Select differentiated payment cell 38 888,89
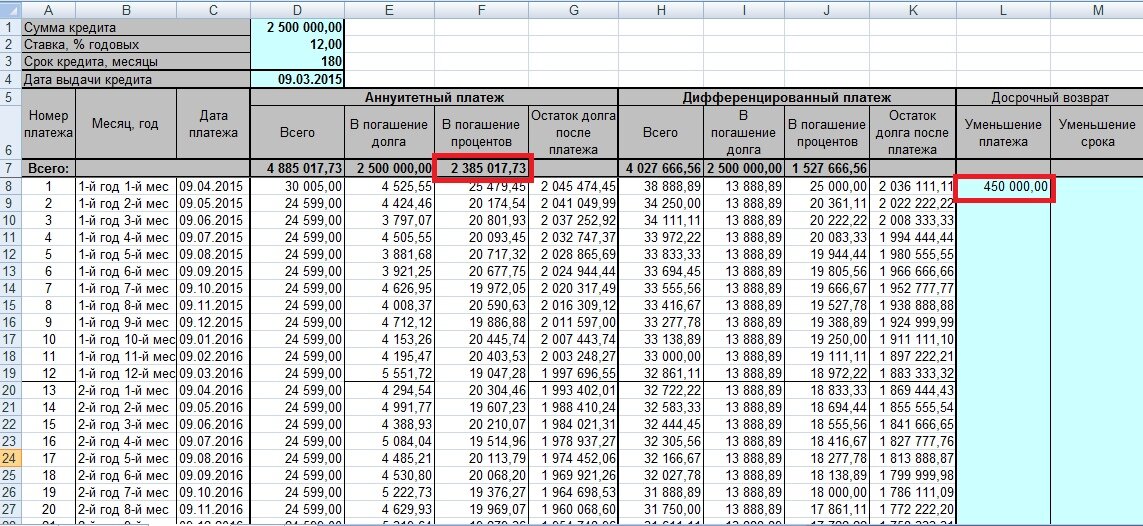The height and width of the screenshot is (526, 1143). [661, 187]
